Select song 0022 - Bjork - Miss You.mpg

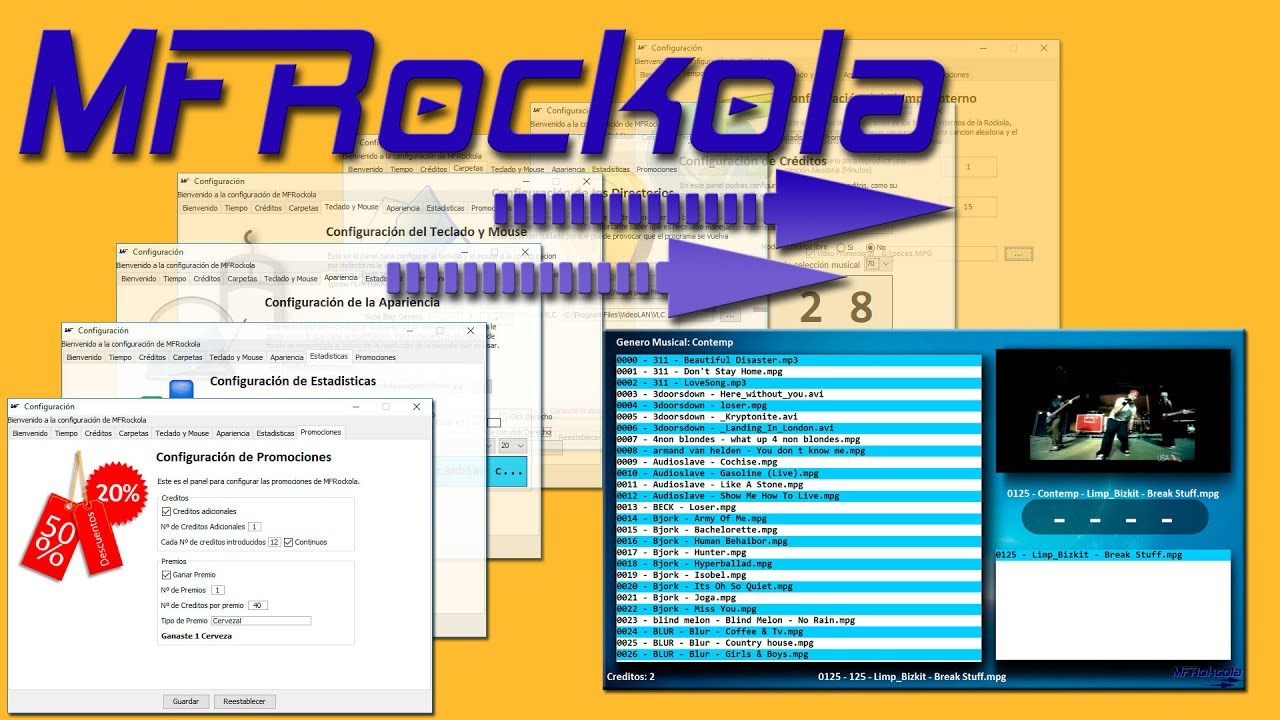[x=799, y=609]
